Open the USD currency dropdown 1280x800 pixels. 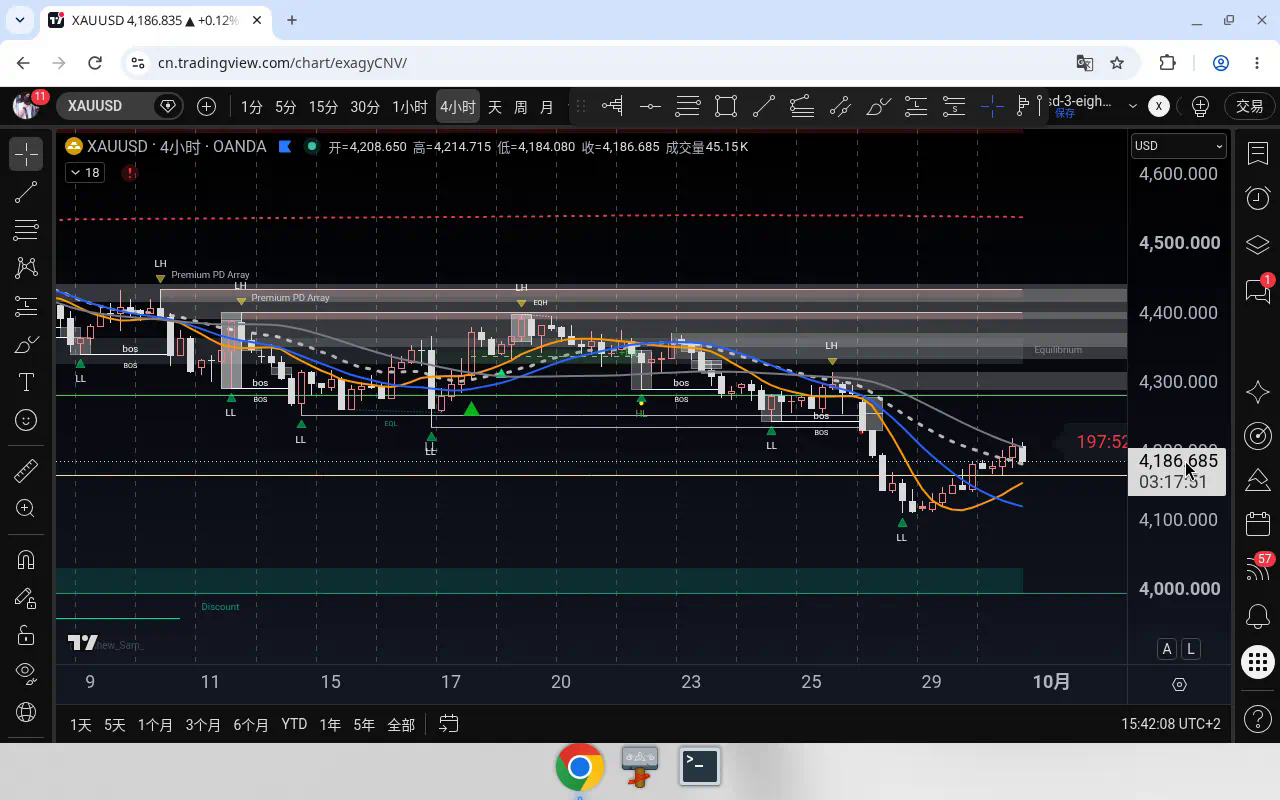click(1178, 146)
